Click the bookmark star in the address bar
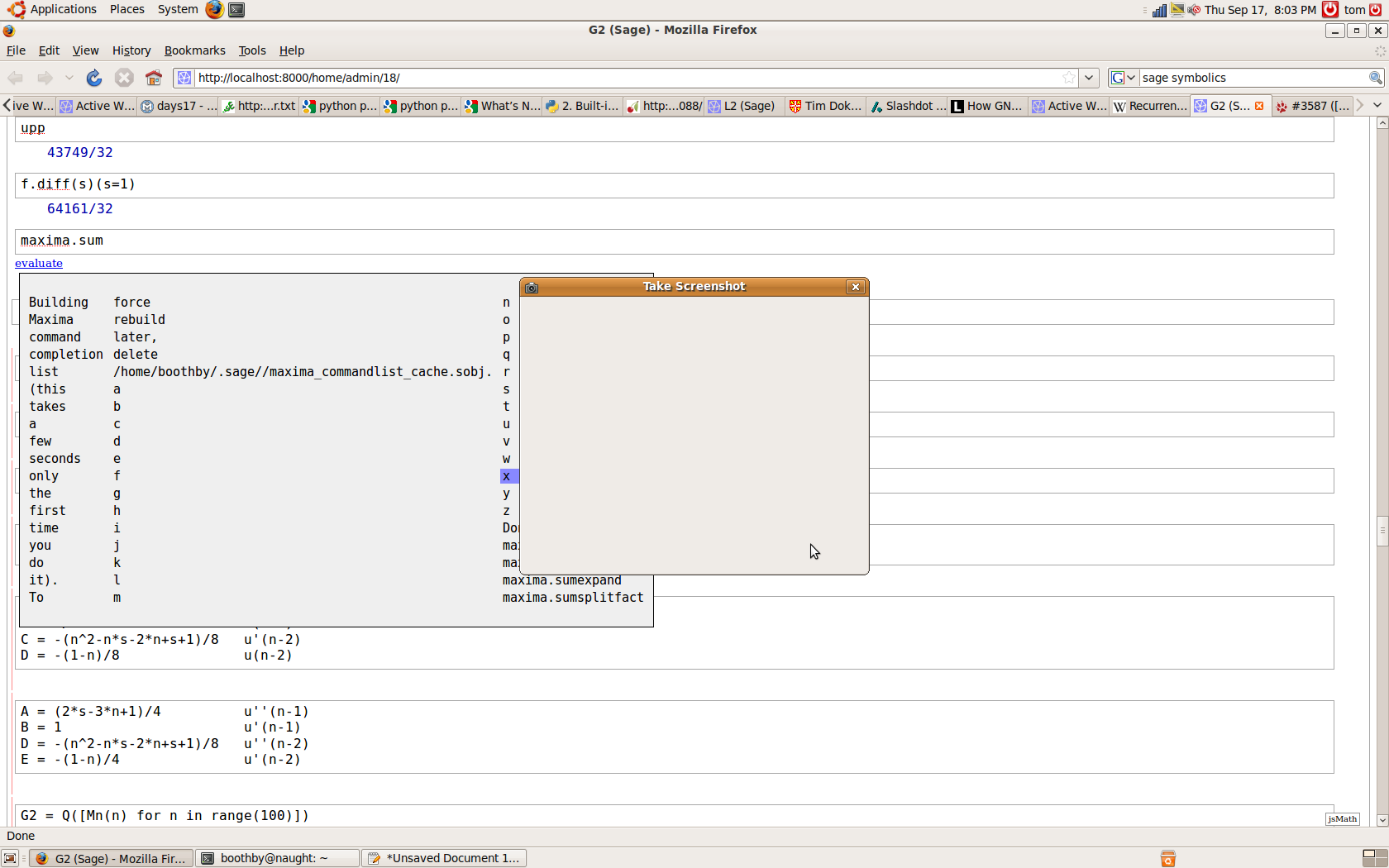1389x868 pixels. (1069, 78)
